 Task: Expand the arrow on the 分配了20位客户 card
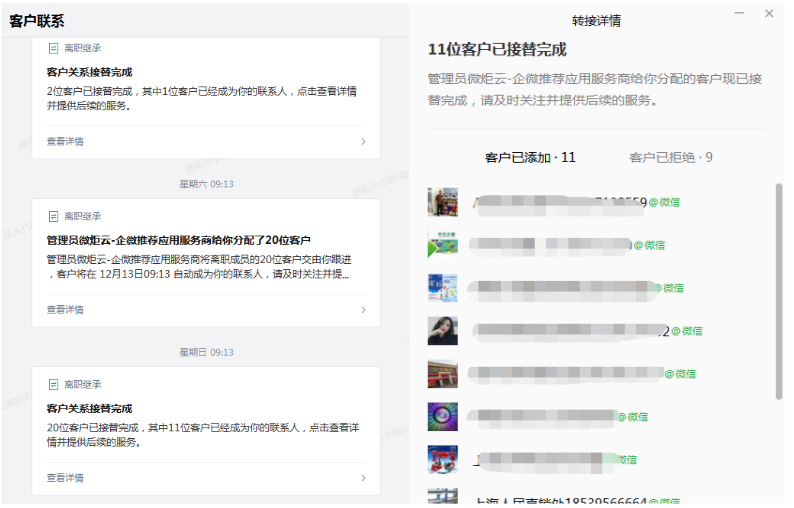(363, 310)
